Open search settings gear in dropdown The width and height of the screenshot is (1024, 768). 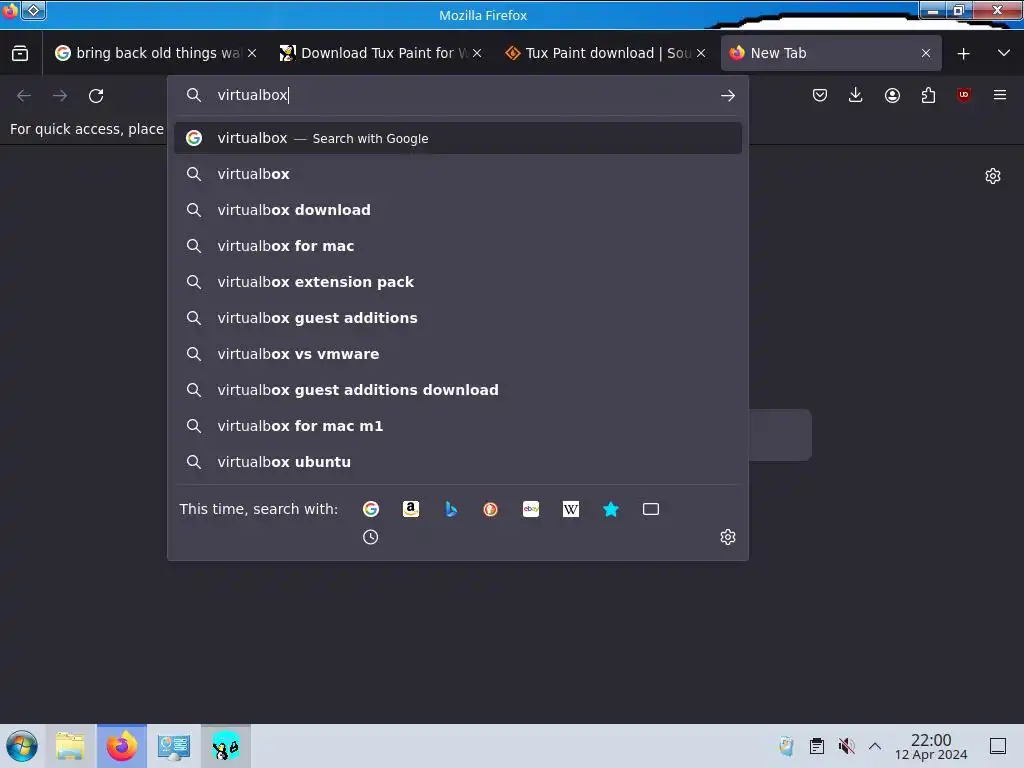pos(728,537)
